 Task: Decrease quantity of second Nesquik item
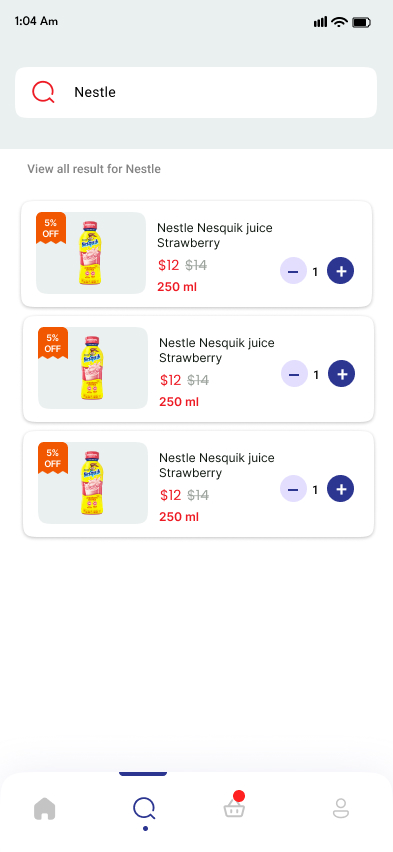click(294, 374)
